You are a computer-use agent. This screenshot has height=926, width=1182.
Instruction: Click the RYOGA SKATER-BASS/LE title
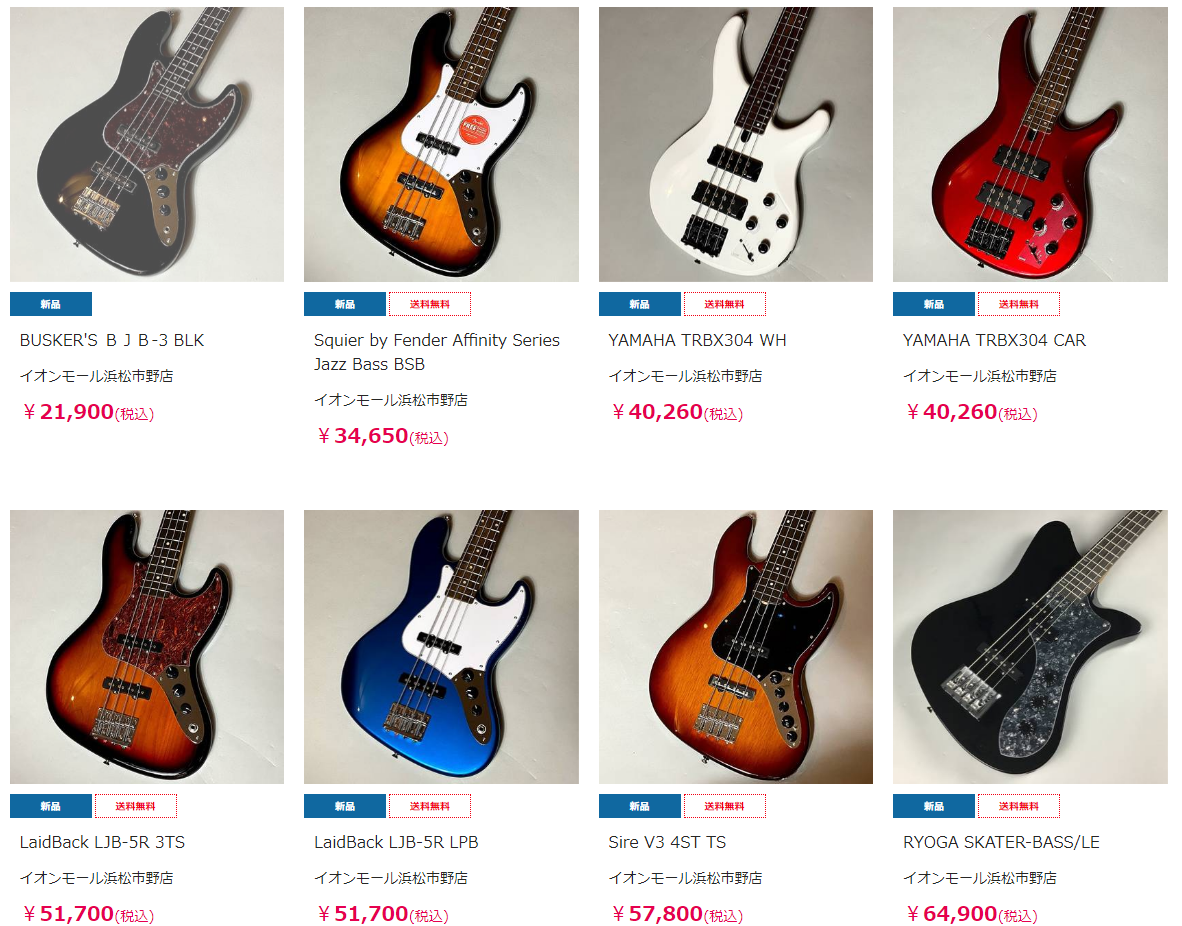1001,842
